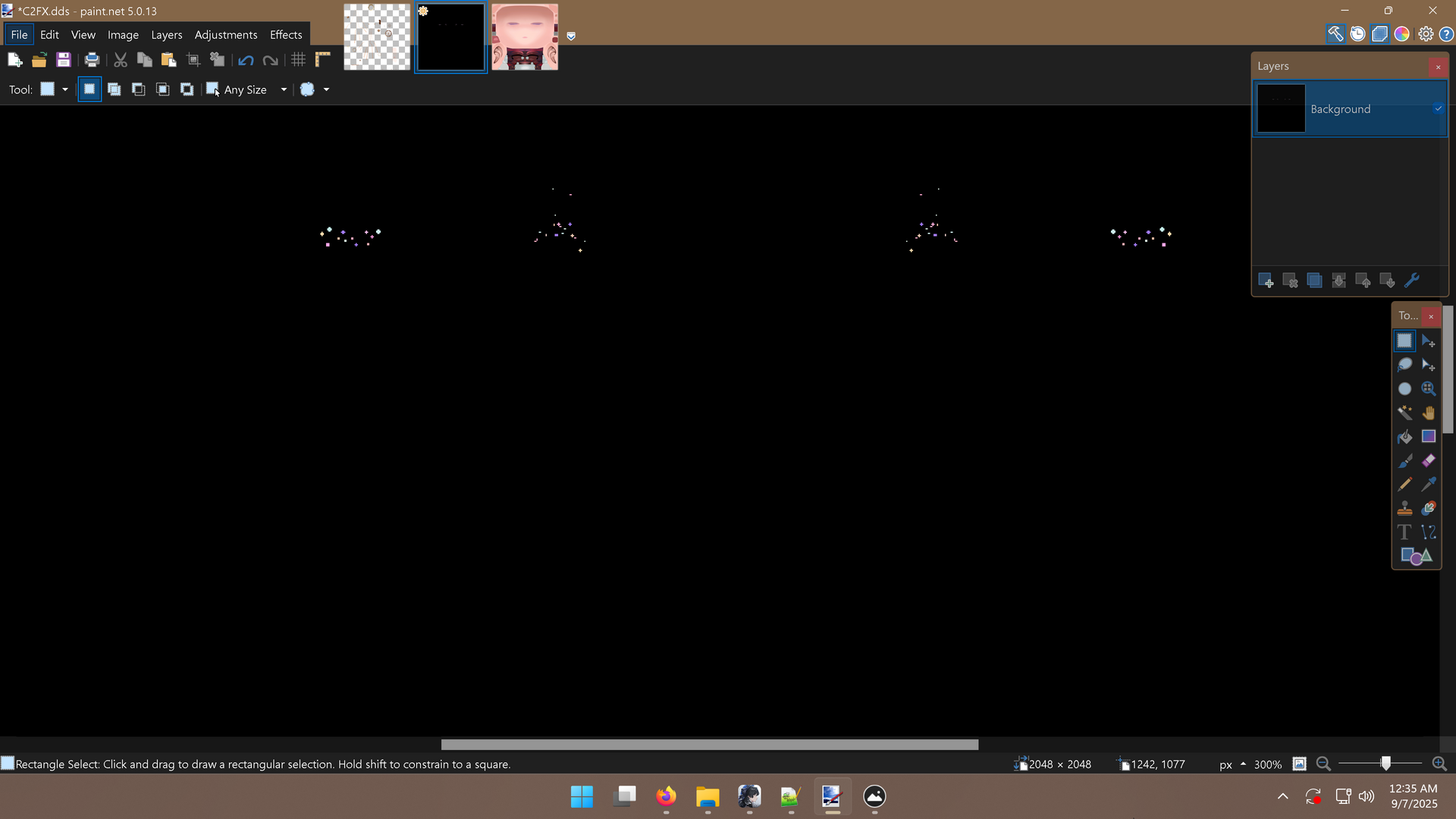Viewport: 1456px width, 819px height.
Task: Open the Layers menu
Action: [x=166, y=34]
